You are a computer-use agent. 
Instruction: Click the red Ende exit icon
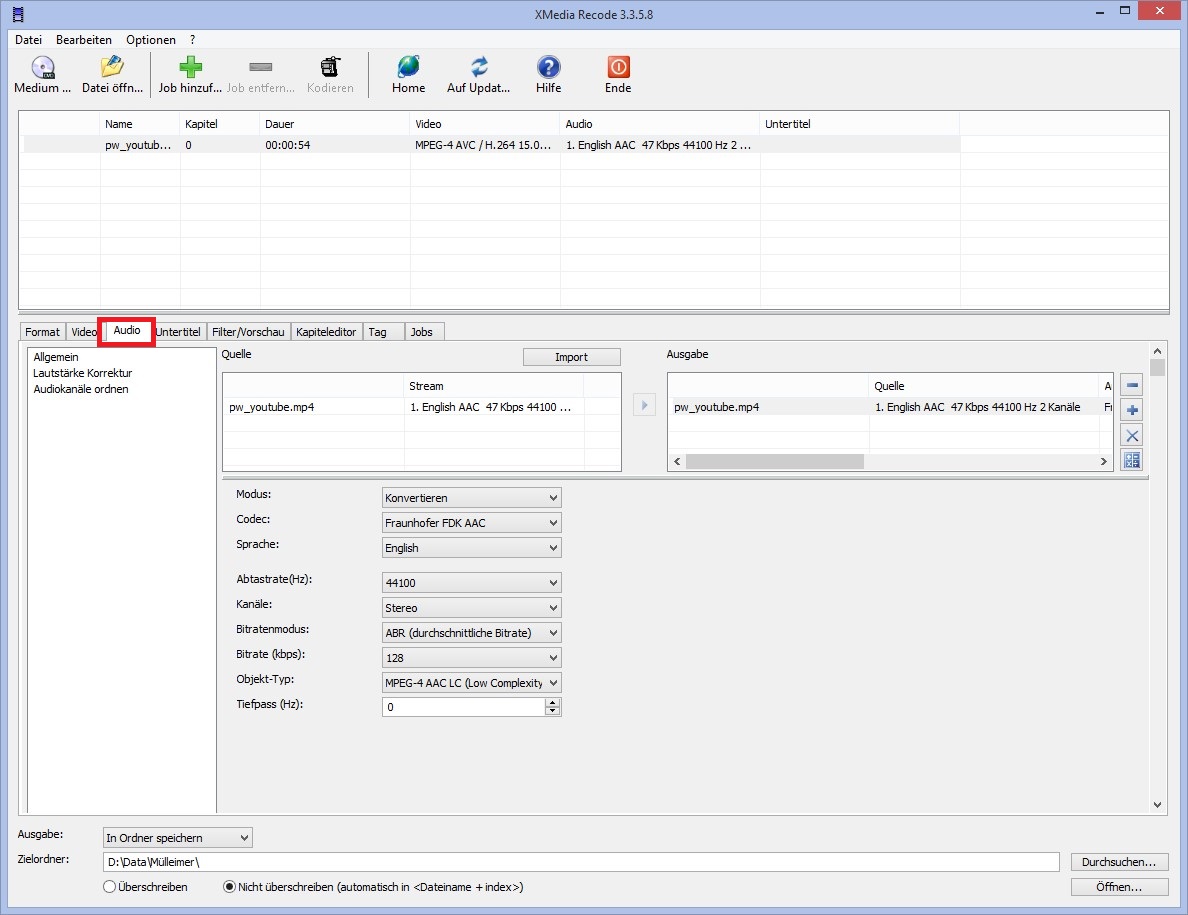click(x=618, y=68)
